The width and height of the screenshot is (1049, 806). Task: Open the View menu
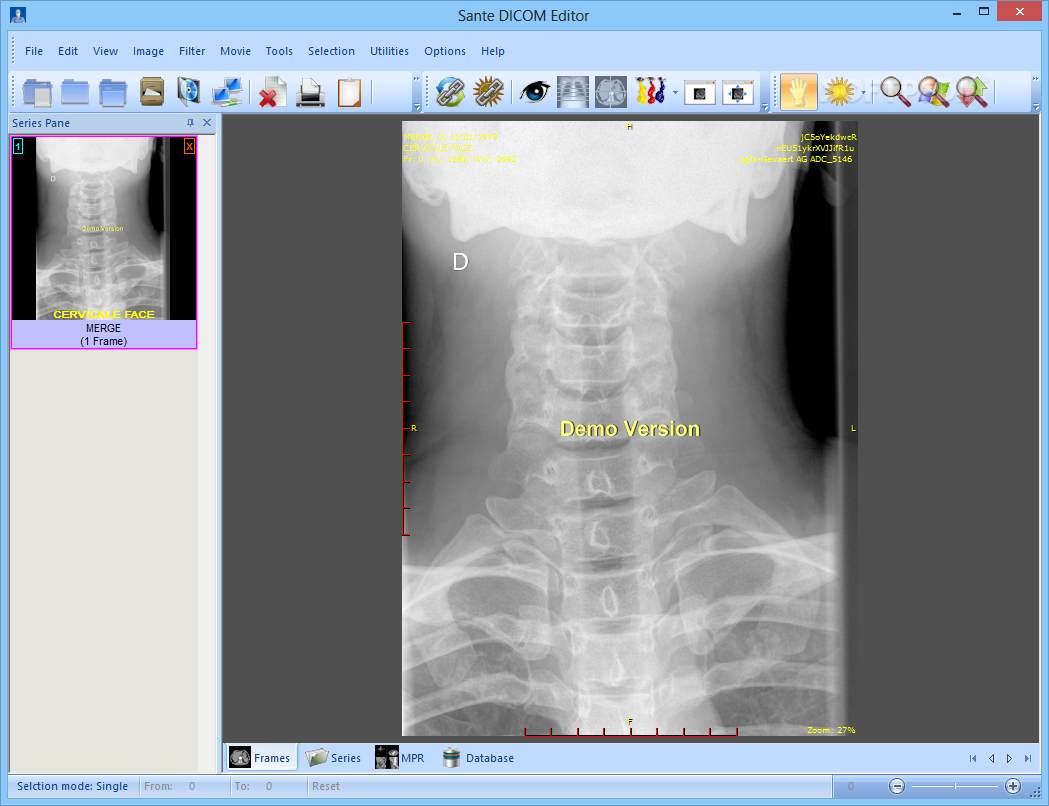coord(105,51)
